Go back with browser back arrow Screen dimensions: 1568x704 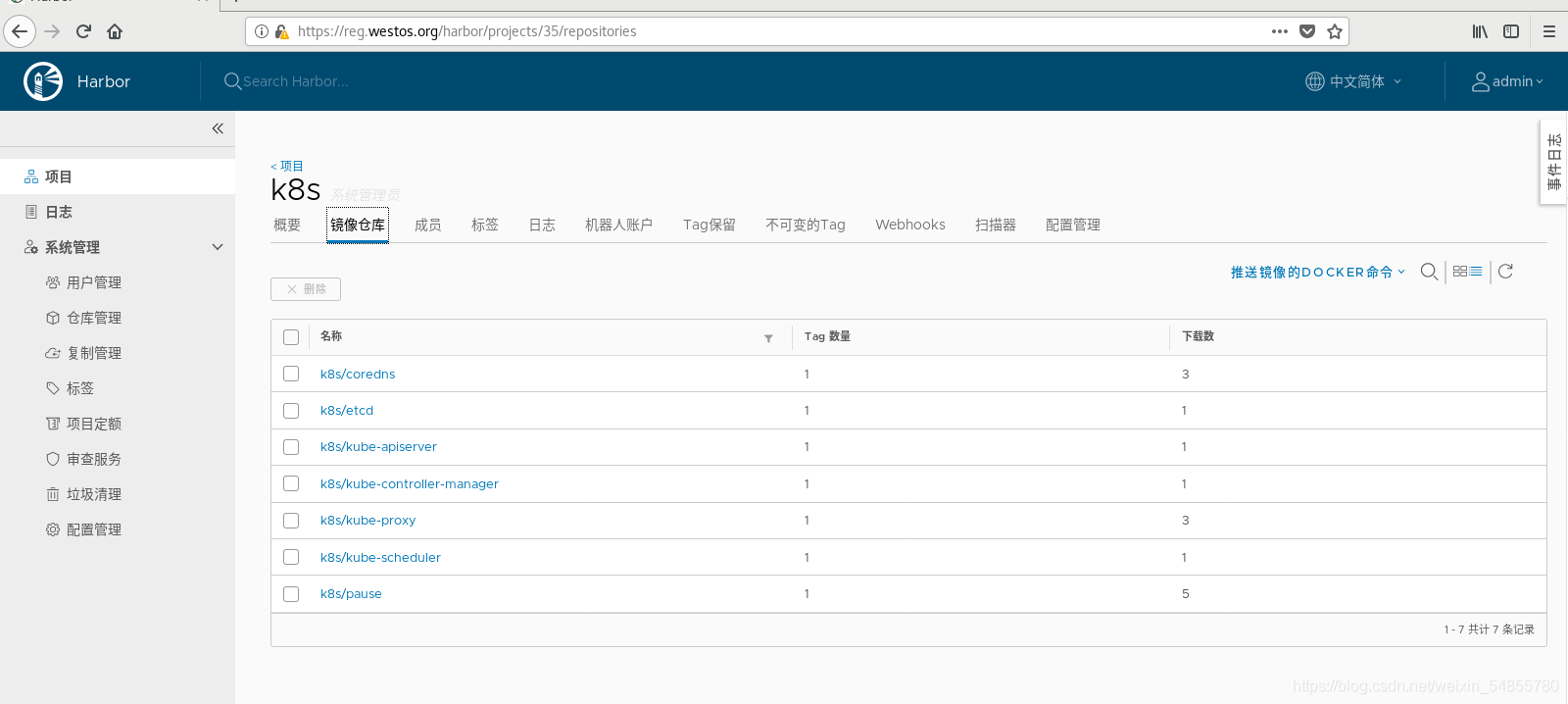tap(20, 31)
